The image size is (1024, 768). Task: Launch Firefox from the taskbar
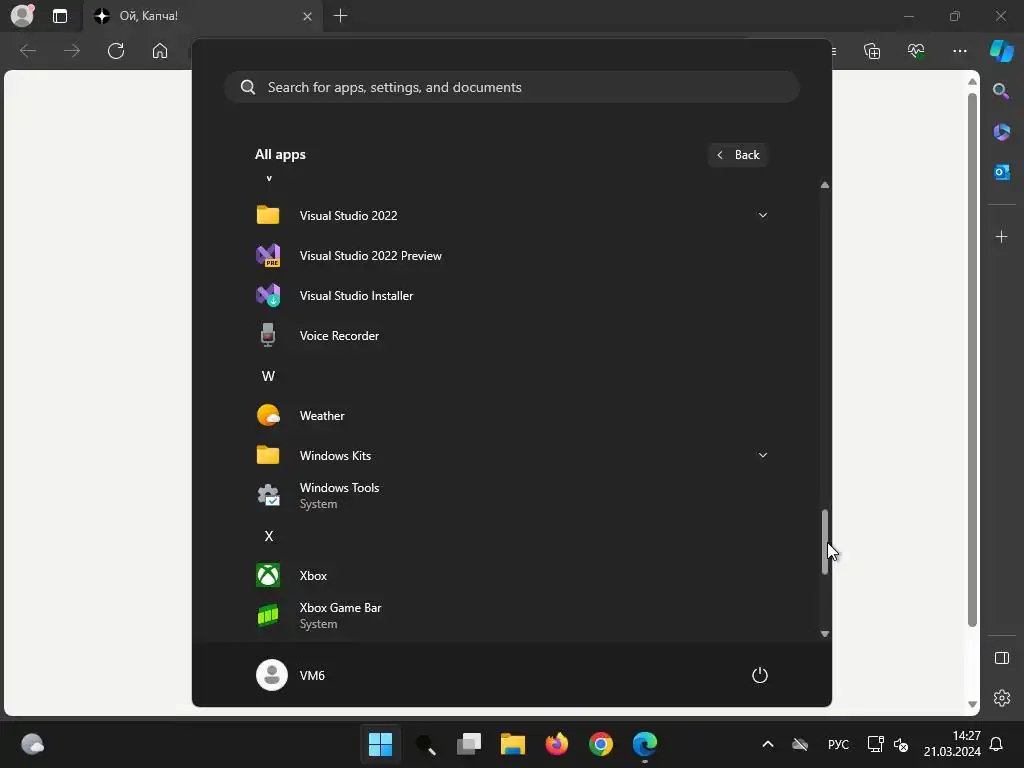point(556,744)
